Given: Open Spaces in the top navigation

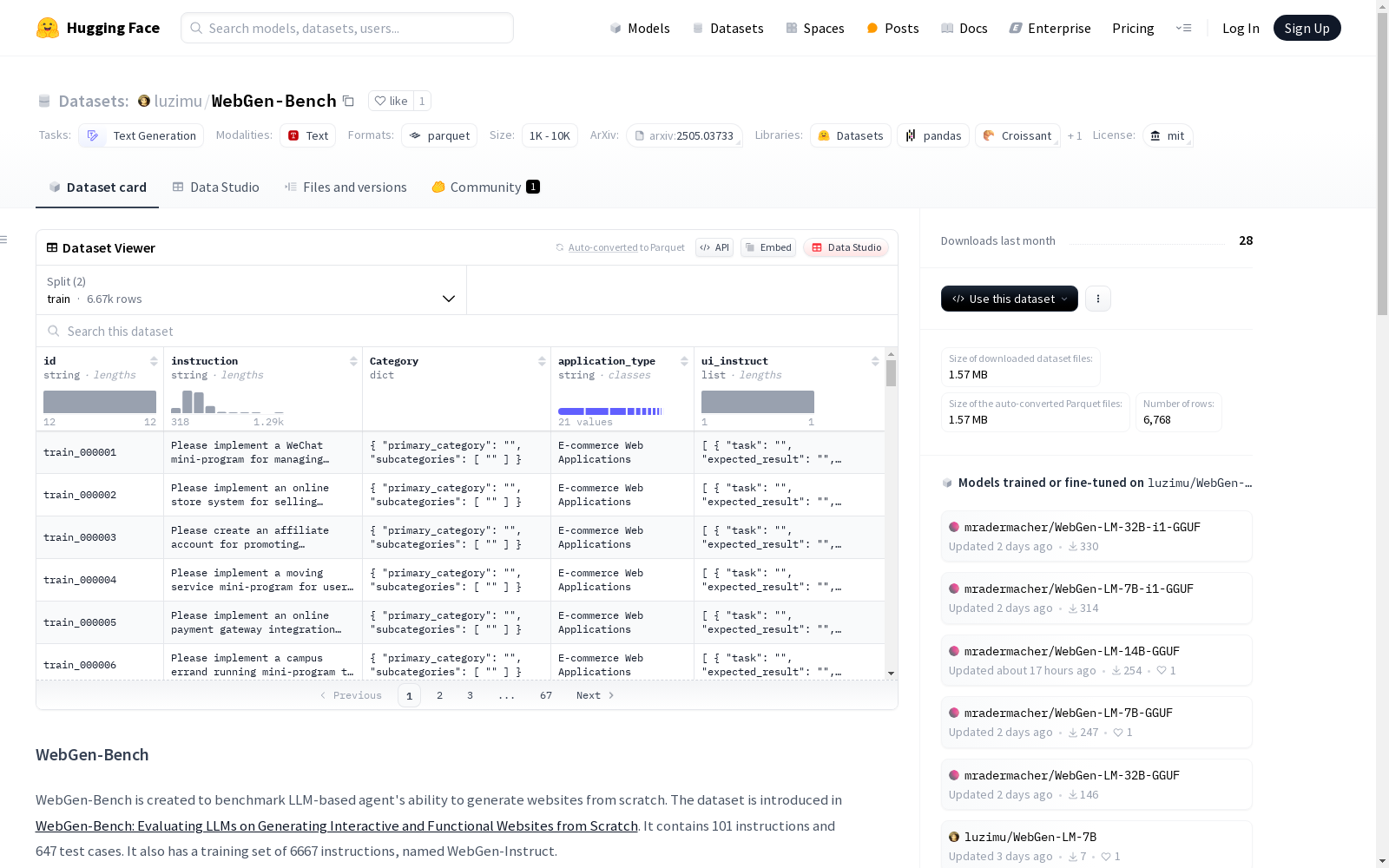Looking at the screenshot, I should point(814,28).
